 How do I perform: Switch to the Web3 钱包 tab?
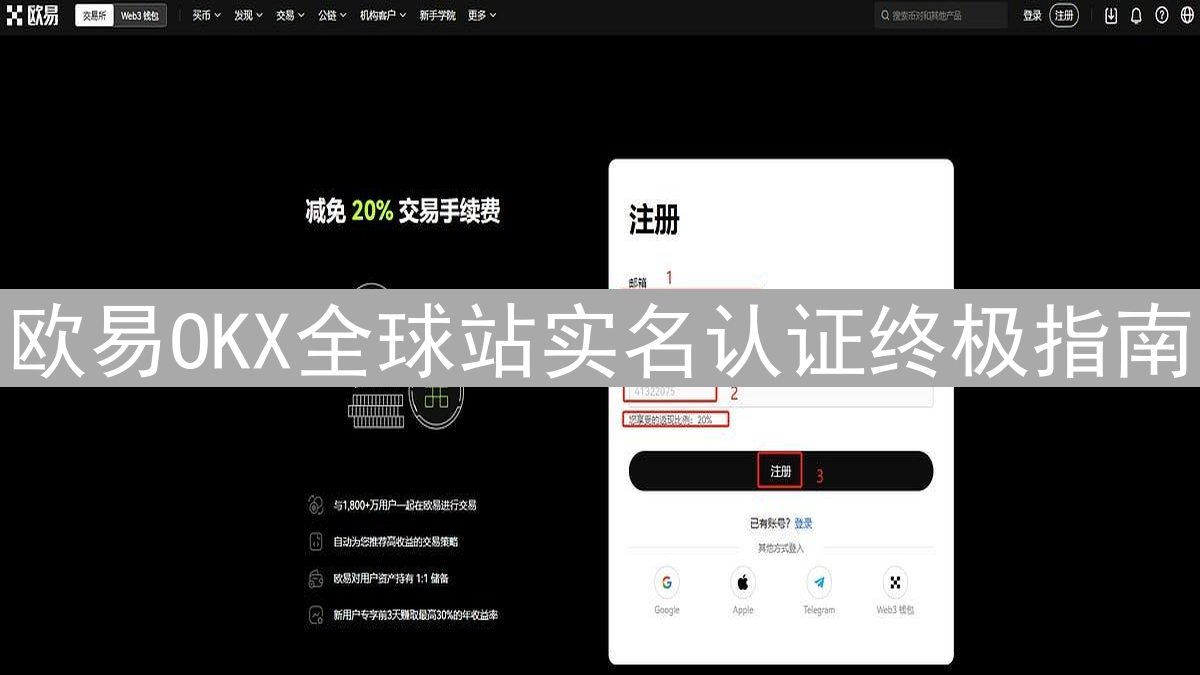tap(139, 15)
